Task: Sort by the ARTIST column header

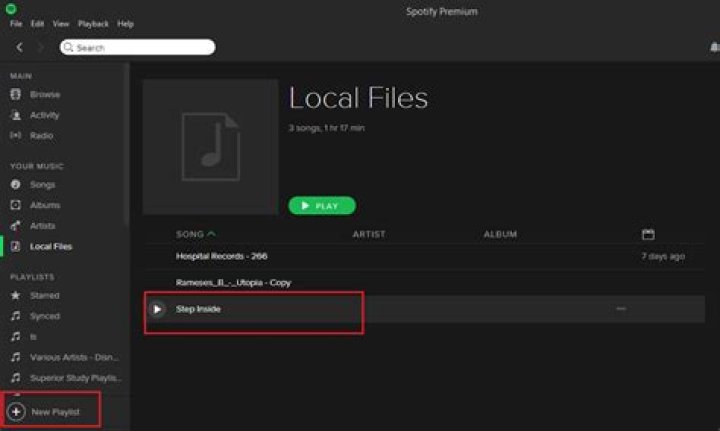Action: [x=369, y=235]
